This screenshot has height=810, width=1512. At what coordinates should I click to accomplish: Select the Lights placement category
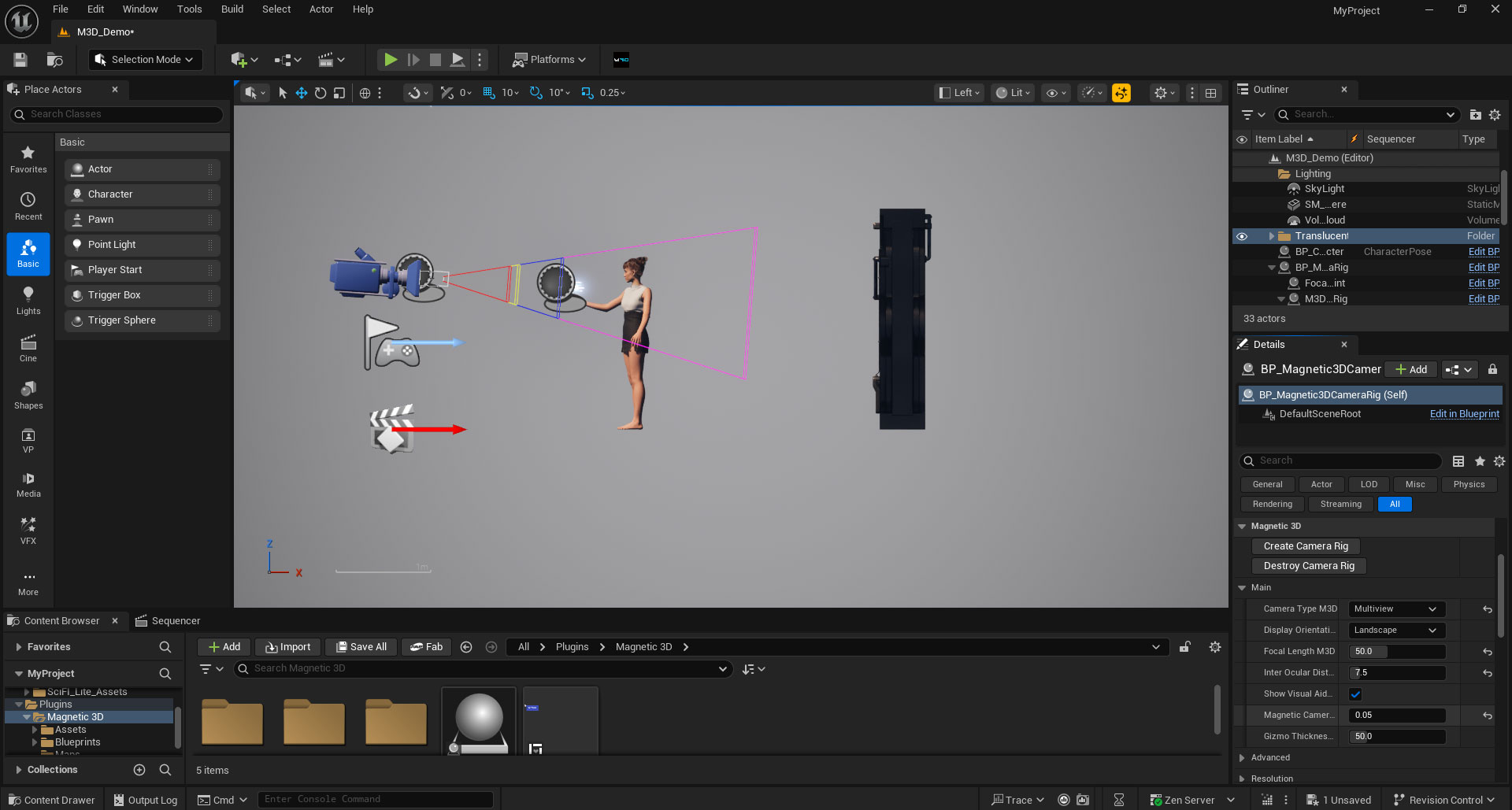point(28,301)
